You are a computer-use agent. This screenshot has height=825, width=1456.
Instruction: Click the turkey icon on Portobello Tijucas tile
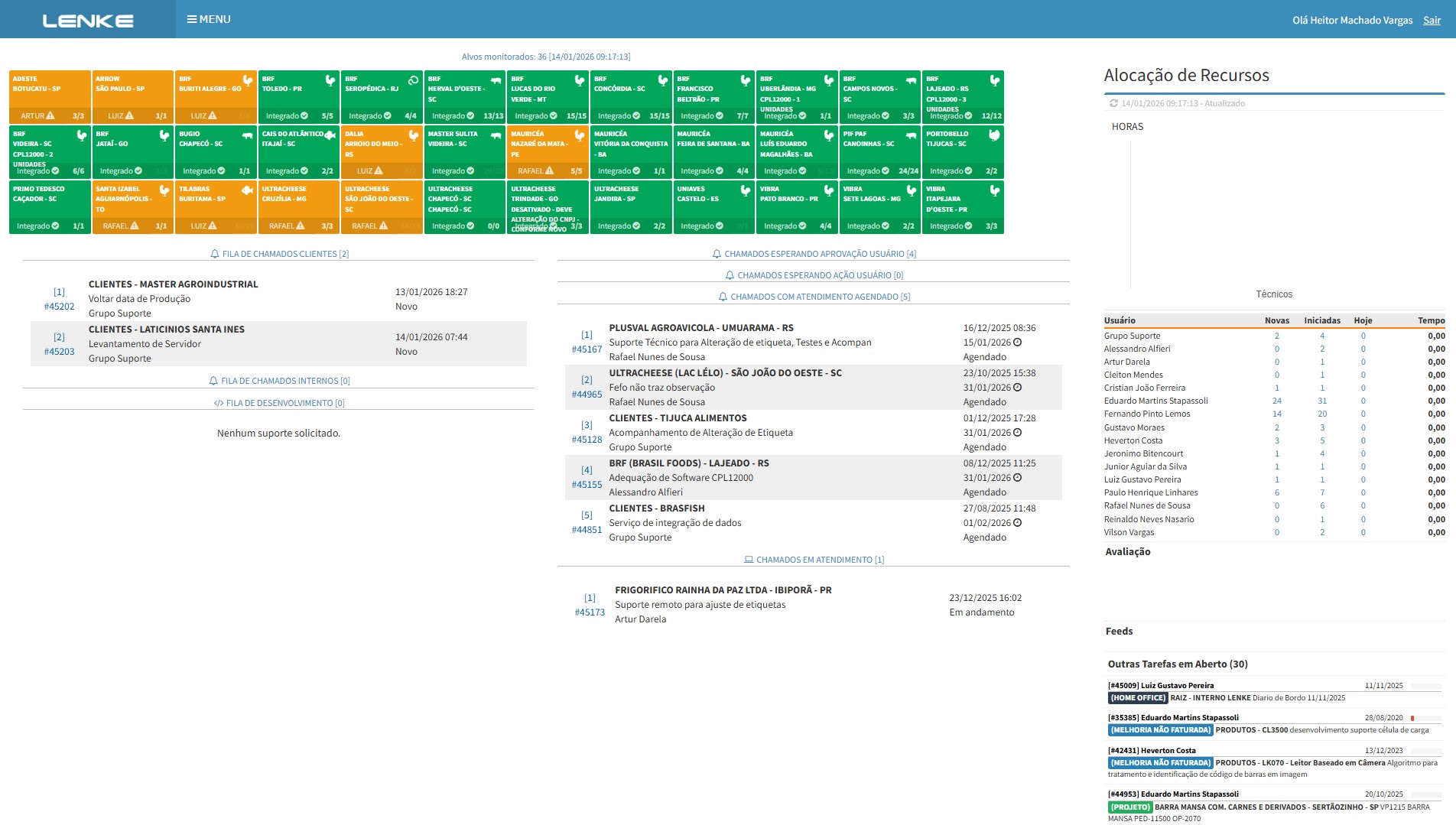[994, 135]
